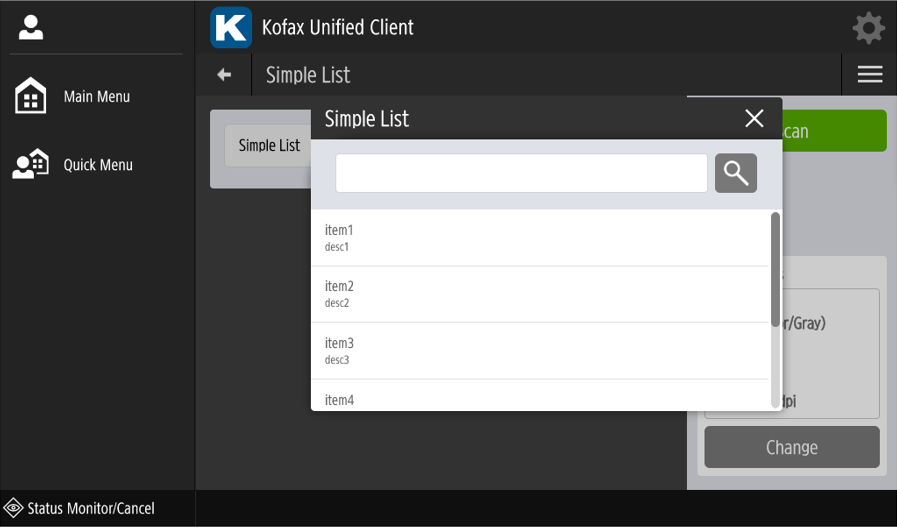The image size is (897, 529).
Task: Click the Status Monitor/Cancel diamond icon
Action: [13, 508]
